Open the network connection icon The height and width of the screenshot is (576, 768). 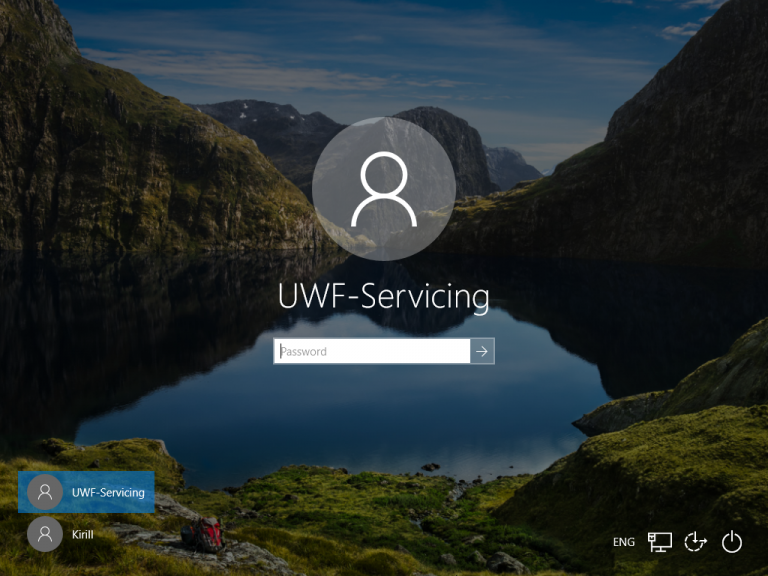660,542
